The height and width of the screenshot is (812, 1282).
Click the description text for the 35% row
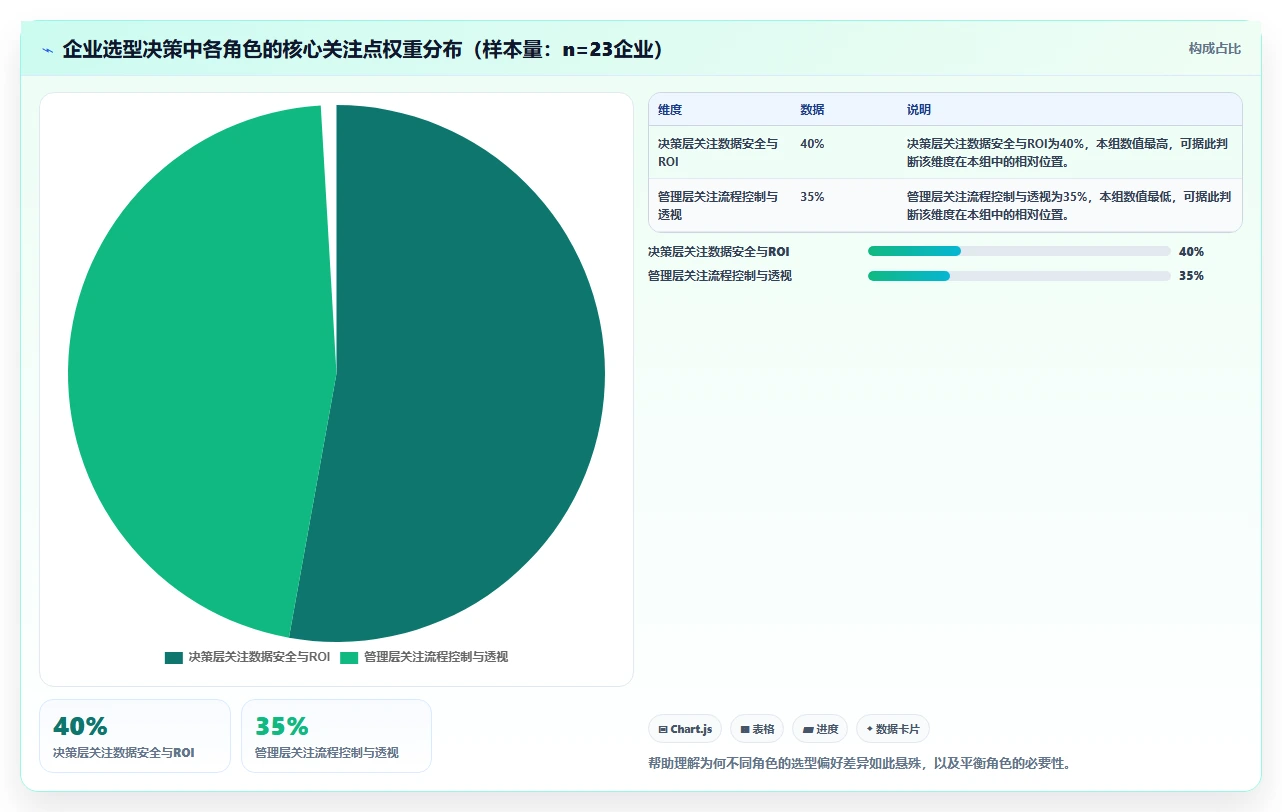1068,205
